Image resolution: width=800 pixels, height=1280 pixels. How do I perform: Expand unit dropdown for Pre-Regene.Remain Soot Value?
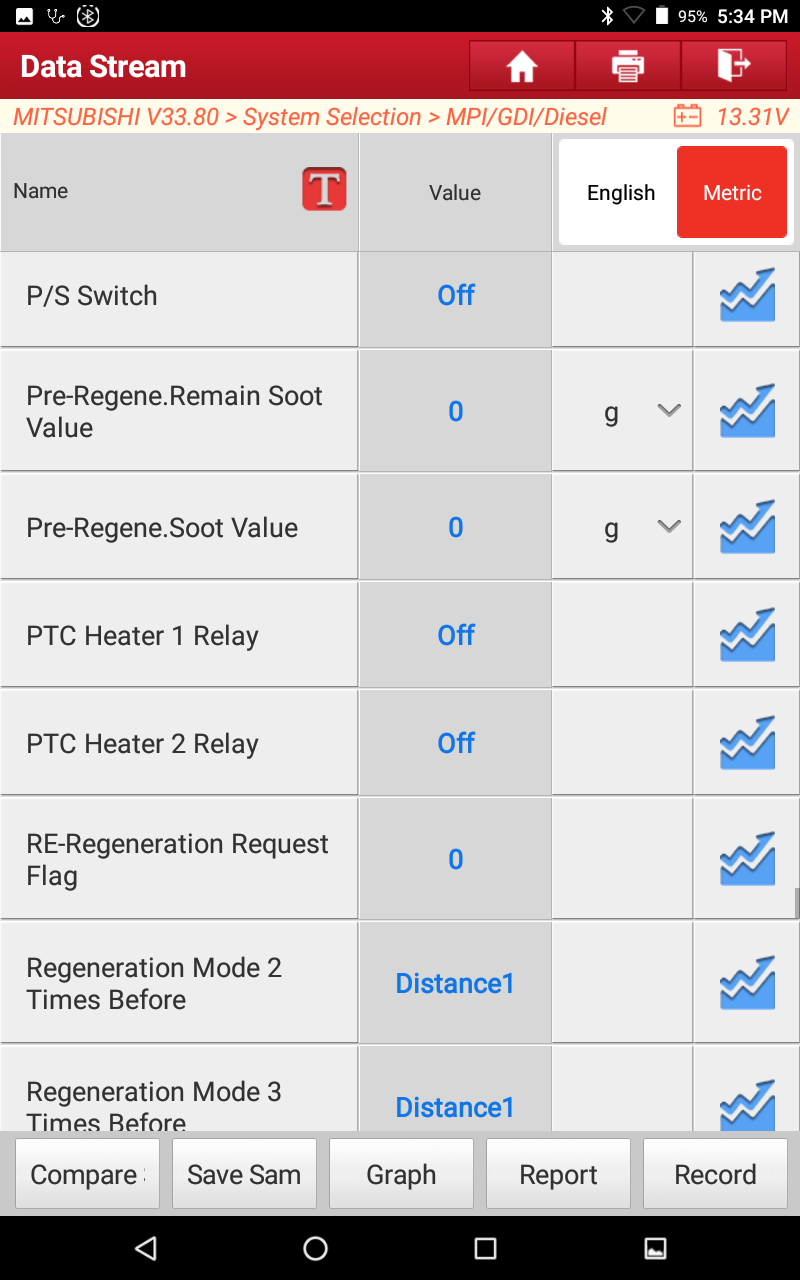[x=622, y=411]
